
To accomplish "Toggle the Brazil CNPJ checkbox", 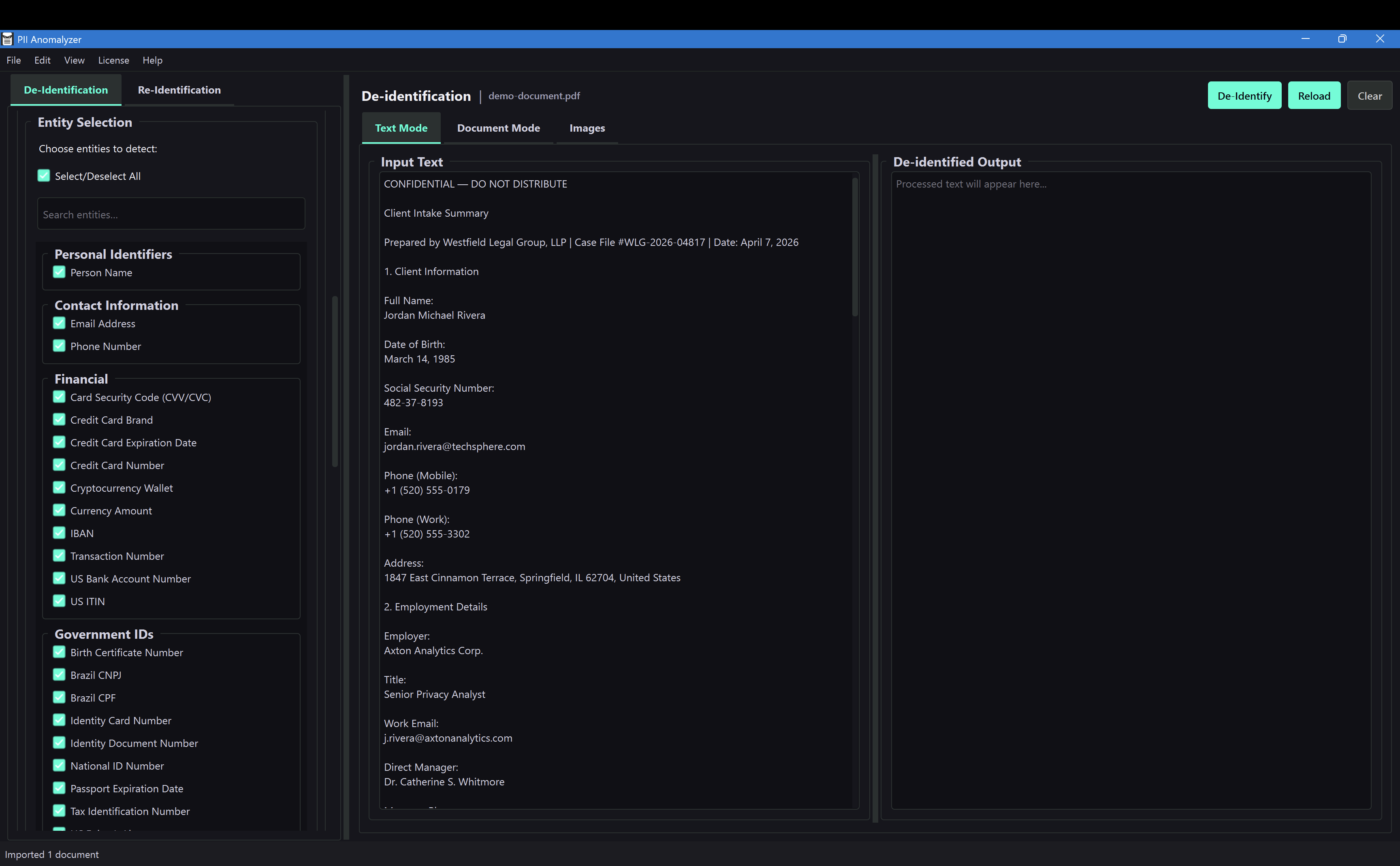I will pos(59,675).
